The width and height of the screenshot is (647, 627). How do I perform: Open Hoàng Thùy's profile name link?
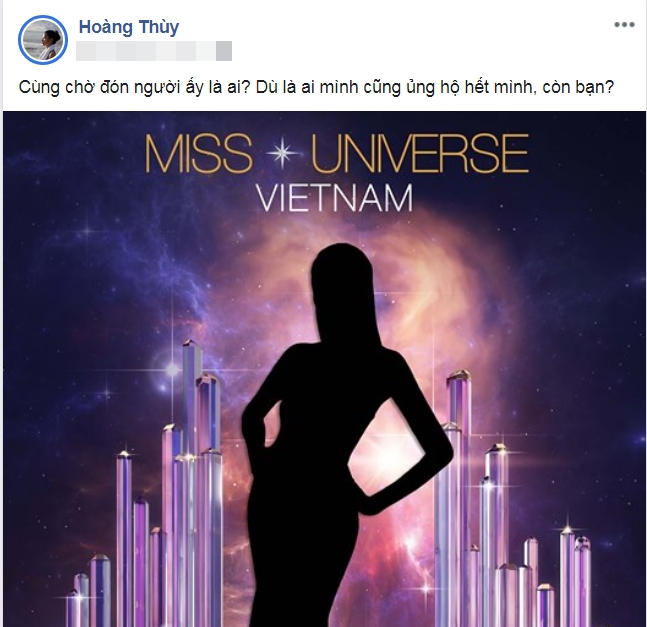(x=129, y=27)
